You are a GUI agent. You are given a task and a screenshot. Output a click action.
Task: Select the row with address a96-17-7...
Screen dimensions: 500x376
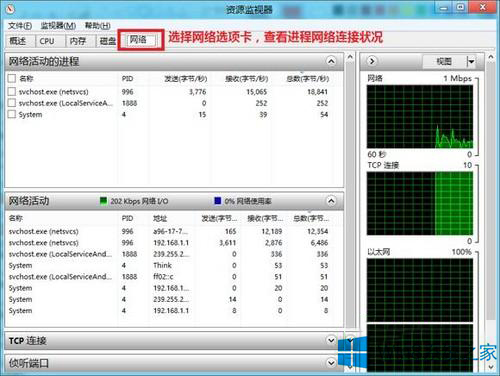point(169,231)
